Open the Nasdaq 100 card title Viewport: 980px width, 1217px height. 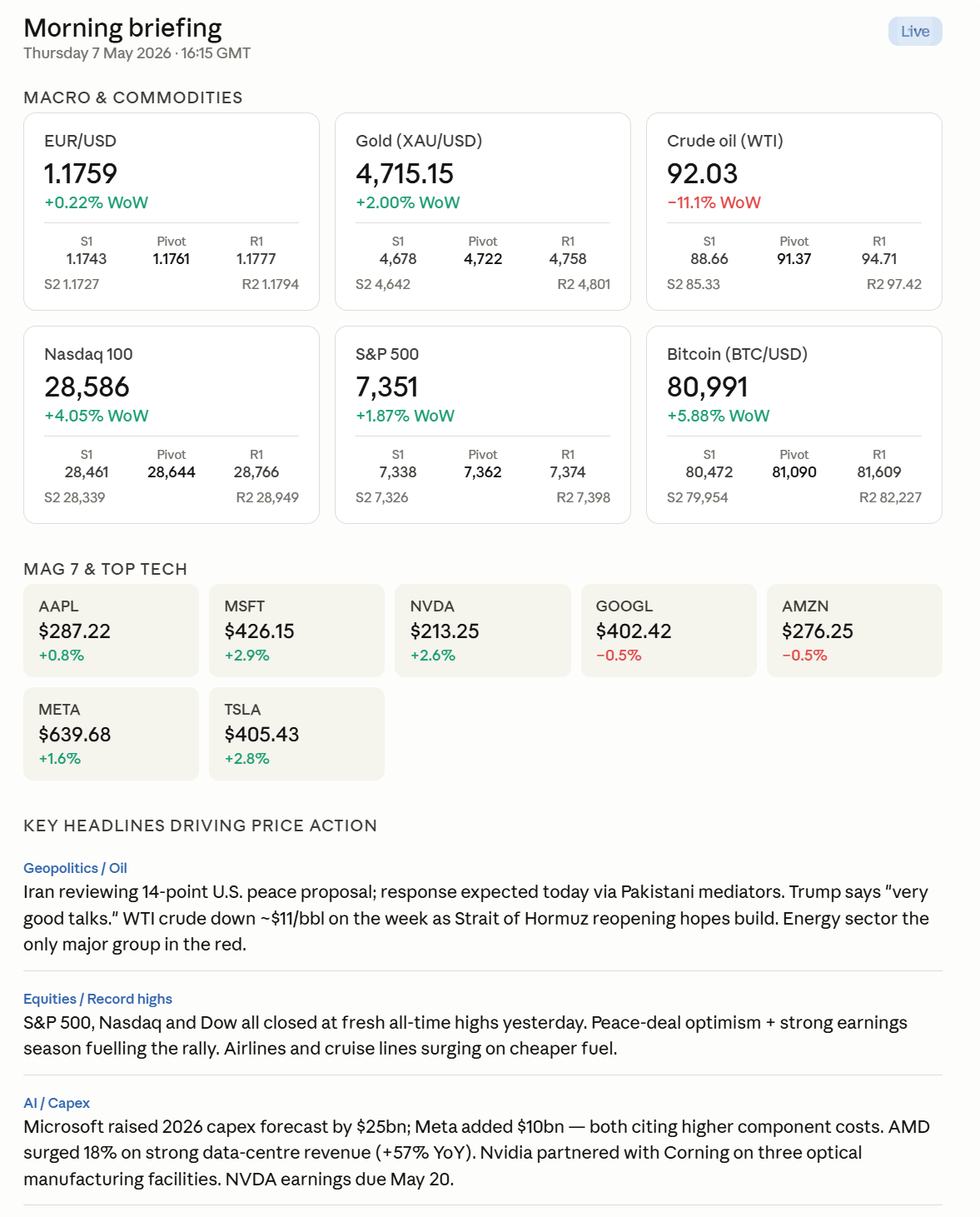(x=88, y=354)
